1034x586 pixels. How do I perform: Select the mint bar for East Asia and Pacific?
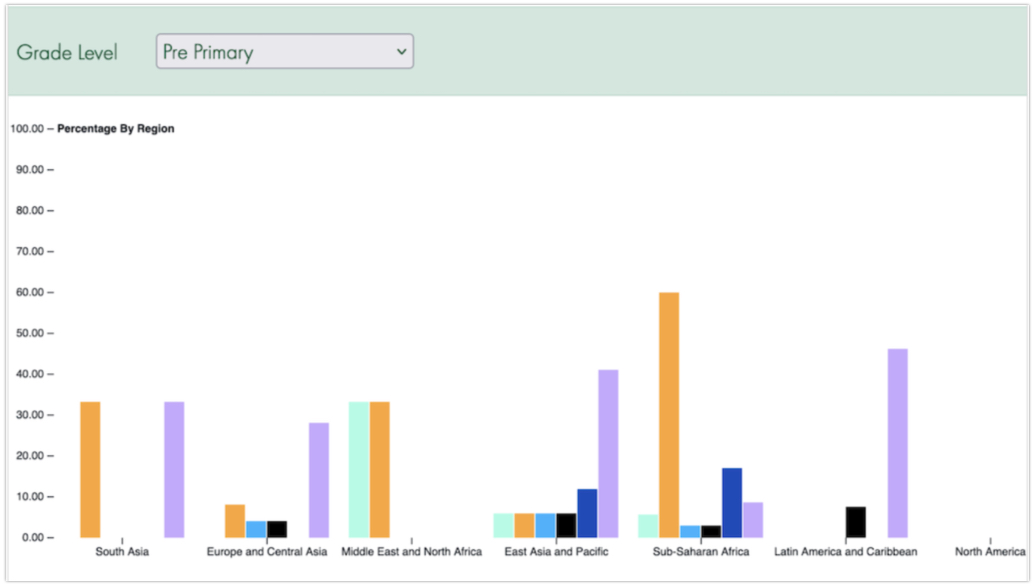tap(503, 525)
